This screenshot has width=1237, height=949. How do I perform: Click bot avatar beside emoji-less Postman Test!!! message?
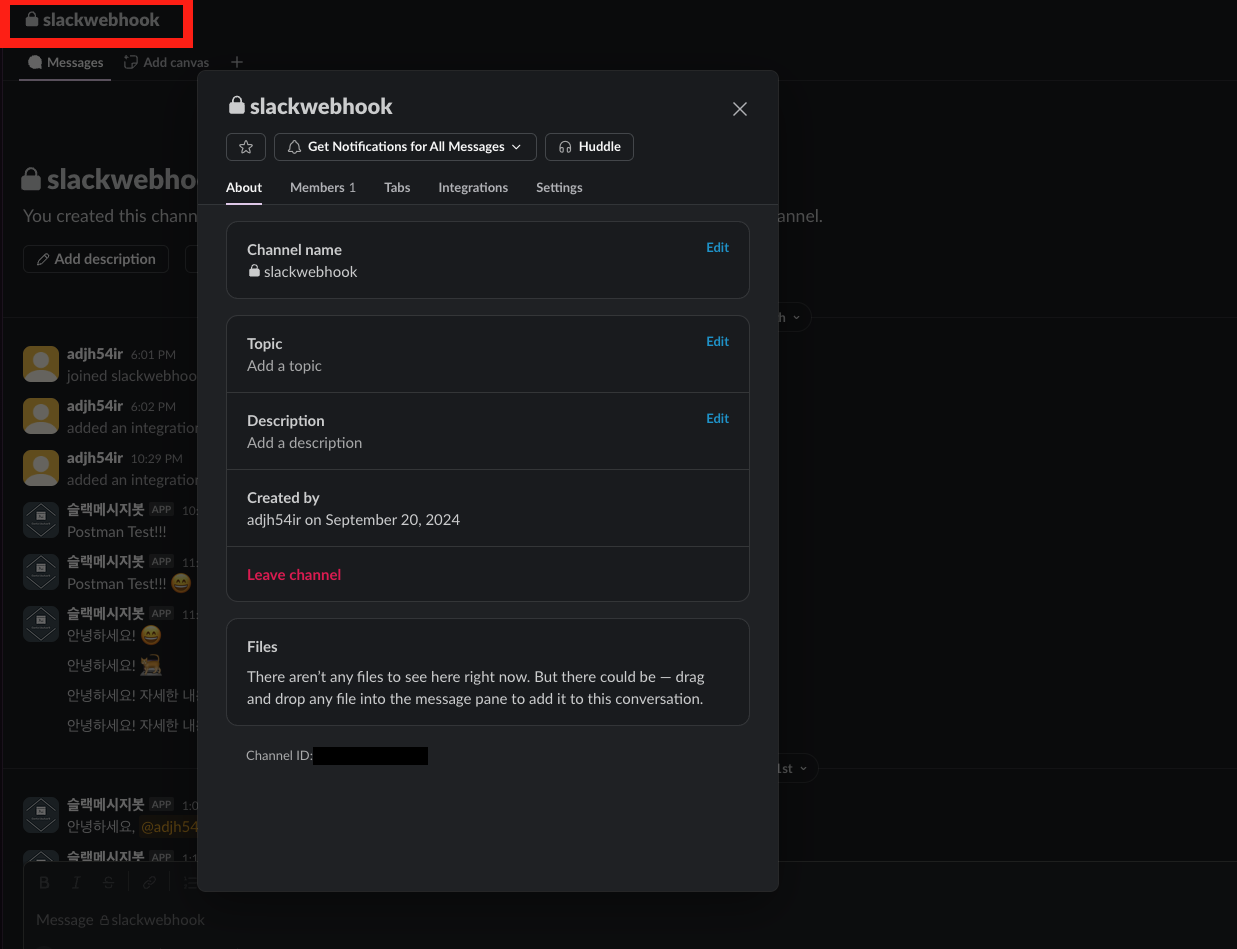(x=41, y=520)
